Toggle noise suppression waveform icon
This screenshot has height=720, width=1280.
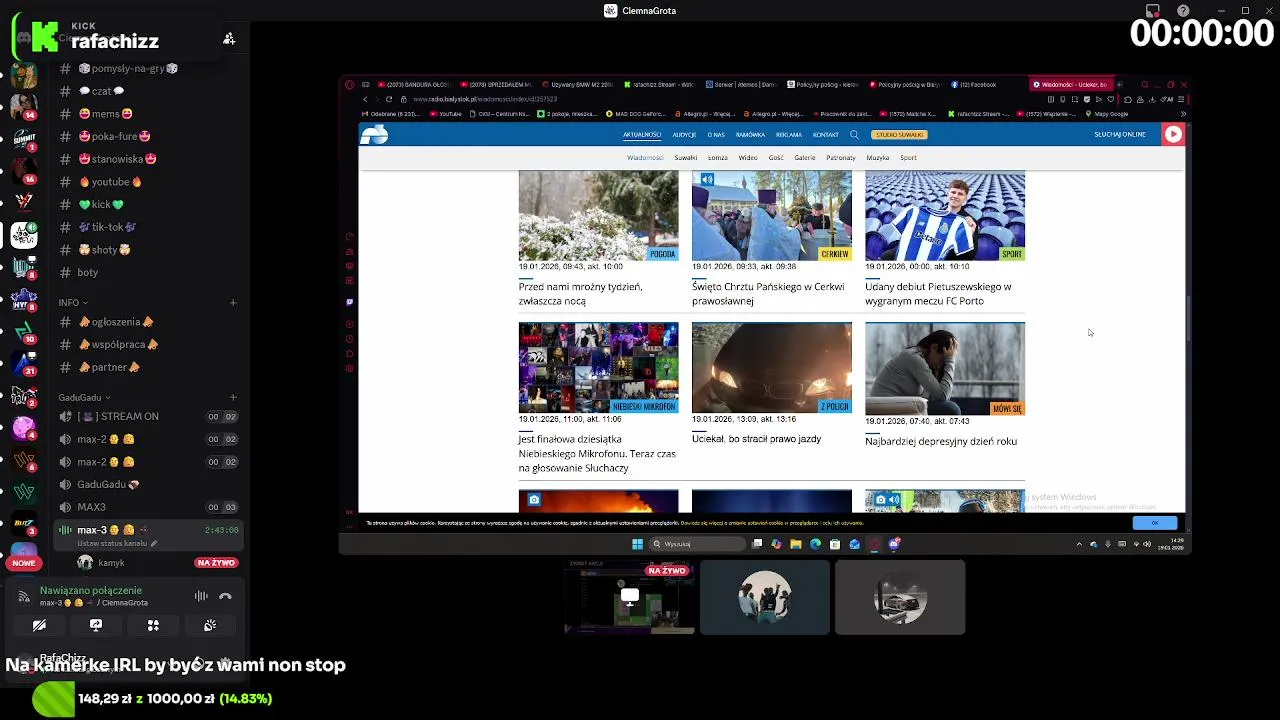click(x=201, y=596)
